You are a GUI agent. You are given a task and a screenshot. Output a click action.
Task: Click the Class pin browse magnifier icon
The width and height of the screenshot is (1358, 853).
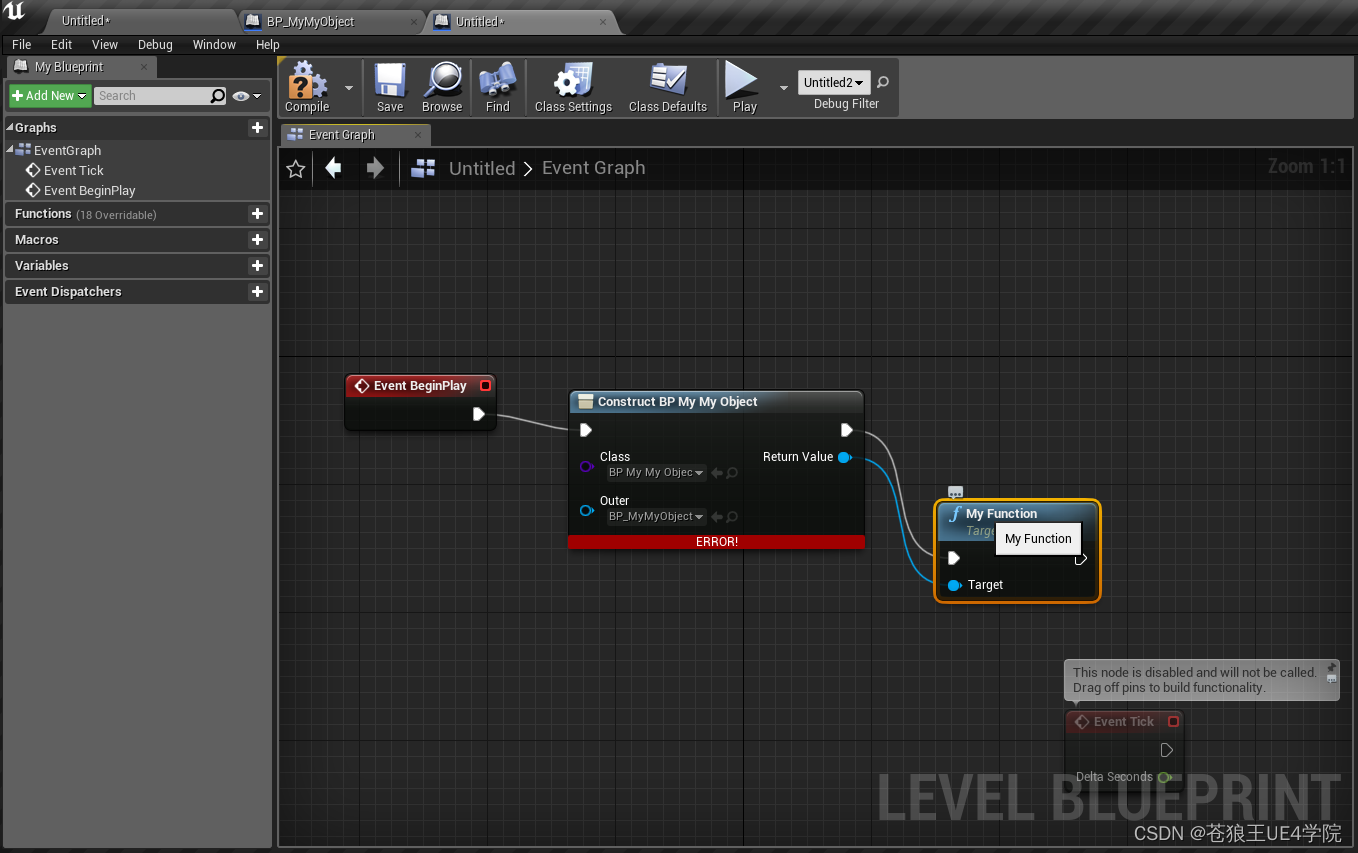[732, 473]
